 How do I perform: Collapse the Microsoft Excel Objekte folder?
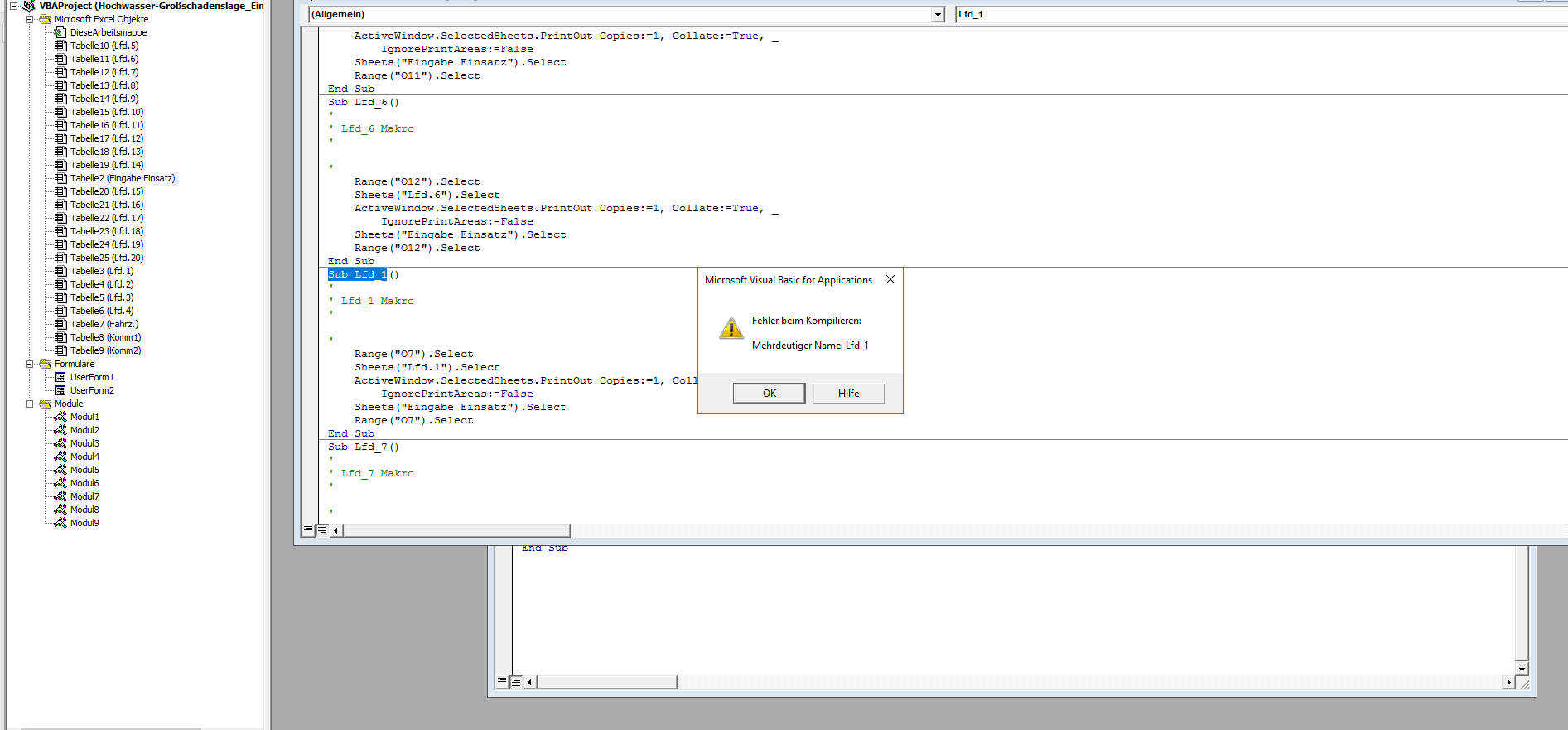(x=29, y=19)
